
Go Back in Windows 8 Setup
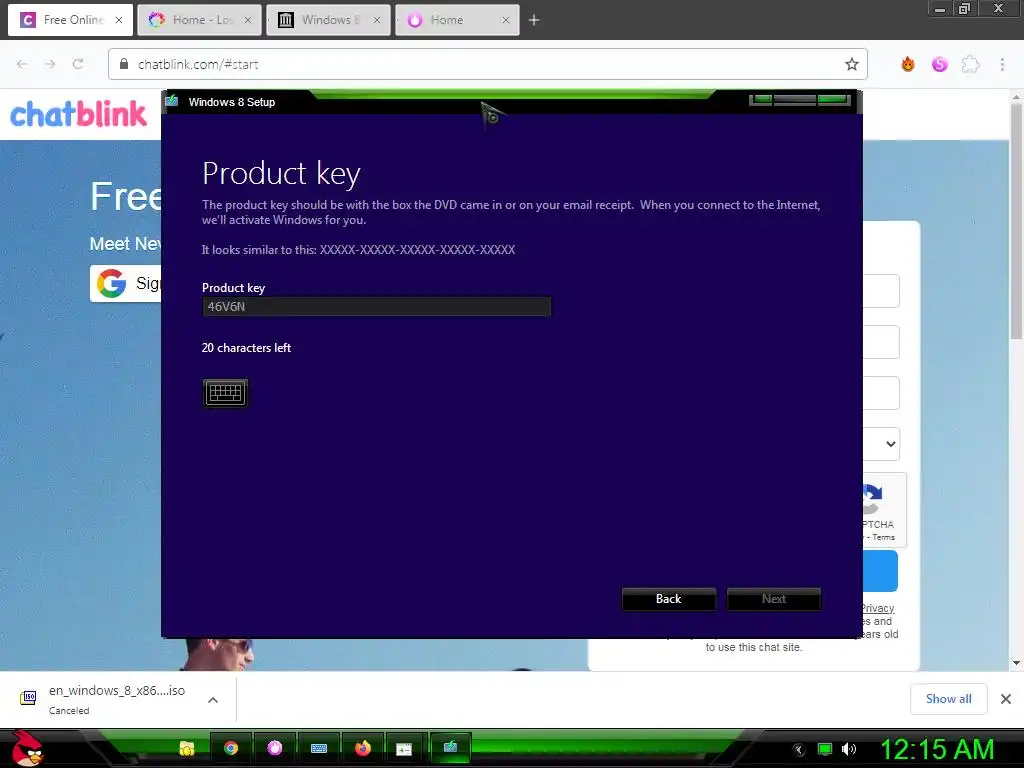pos(669,599)
